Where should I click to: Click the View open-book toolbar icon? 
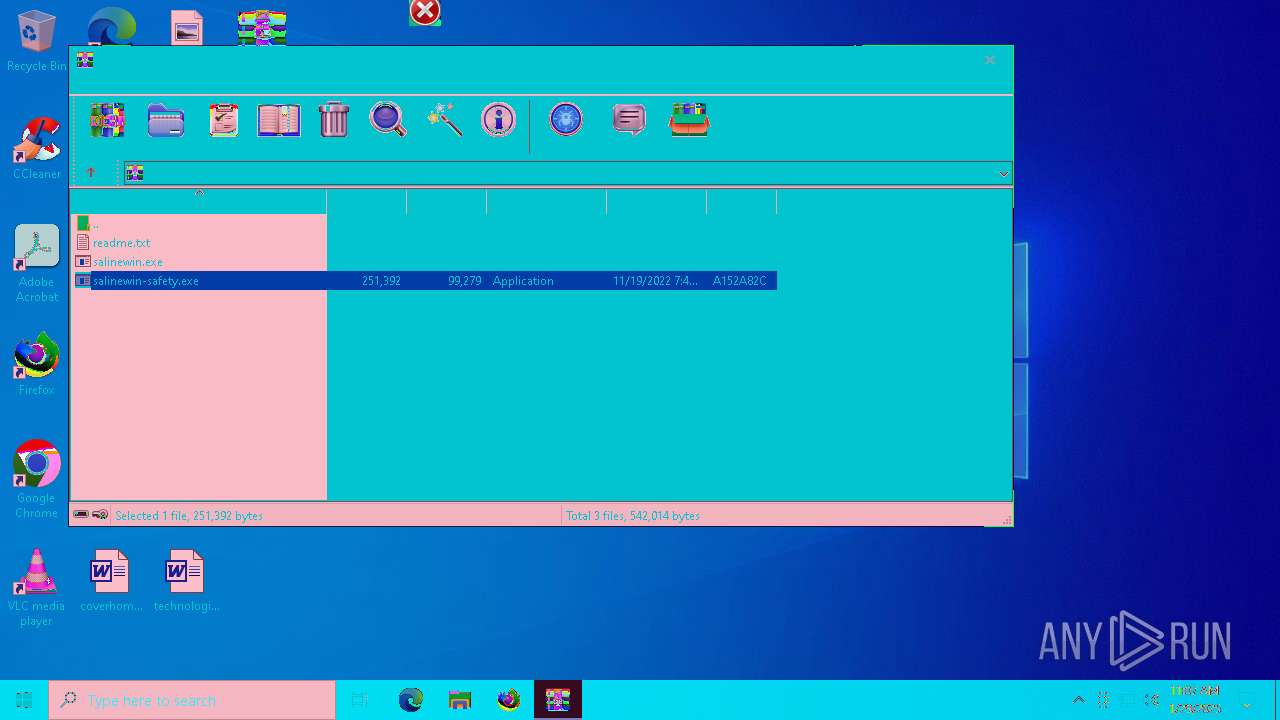279,120
